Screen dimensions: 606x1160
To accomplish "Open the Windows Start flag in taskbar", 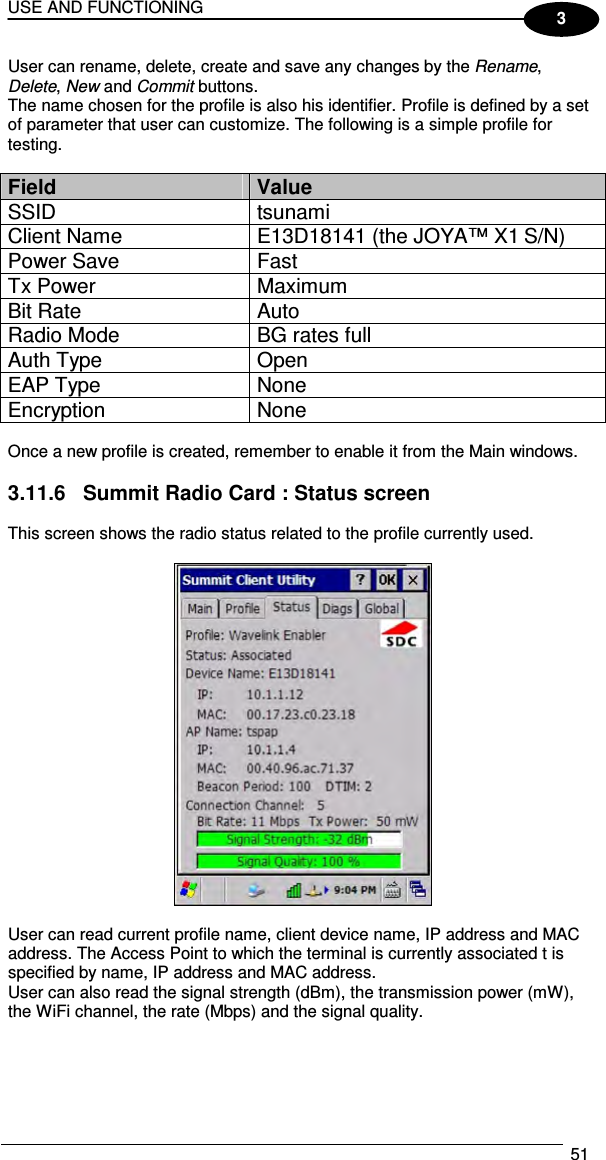I will click(189, 889).
